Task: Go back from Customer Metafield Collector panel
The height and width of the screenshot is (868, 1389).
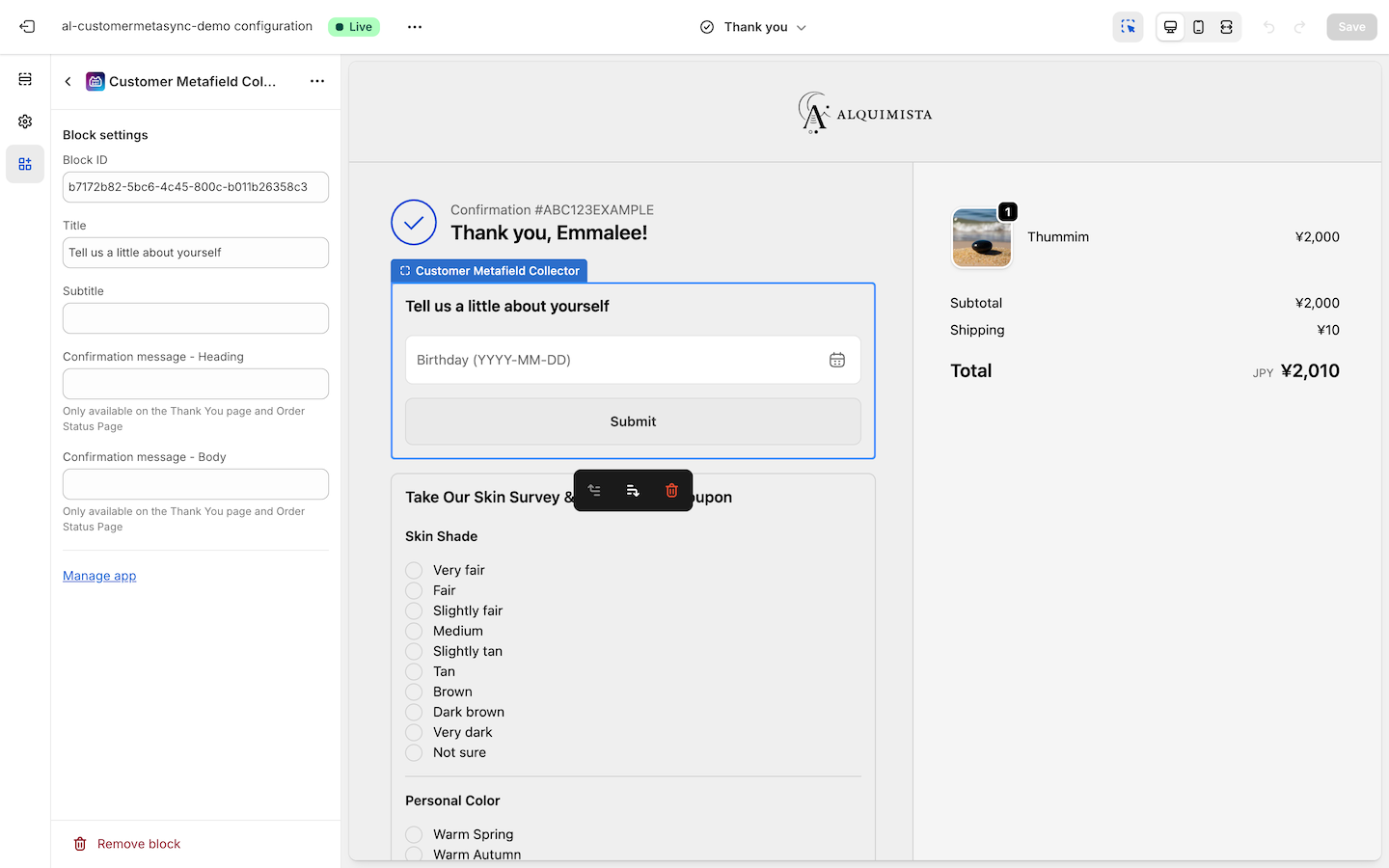Action: [68, 81]
